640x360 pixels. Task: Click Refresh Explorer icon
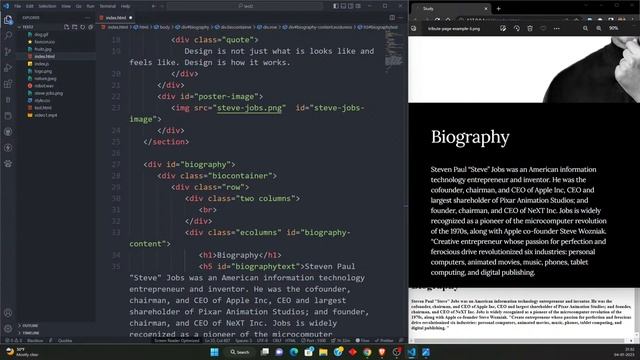83,27
